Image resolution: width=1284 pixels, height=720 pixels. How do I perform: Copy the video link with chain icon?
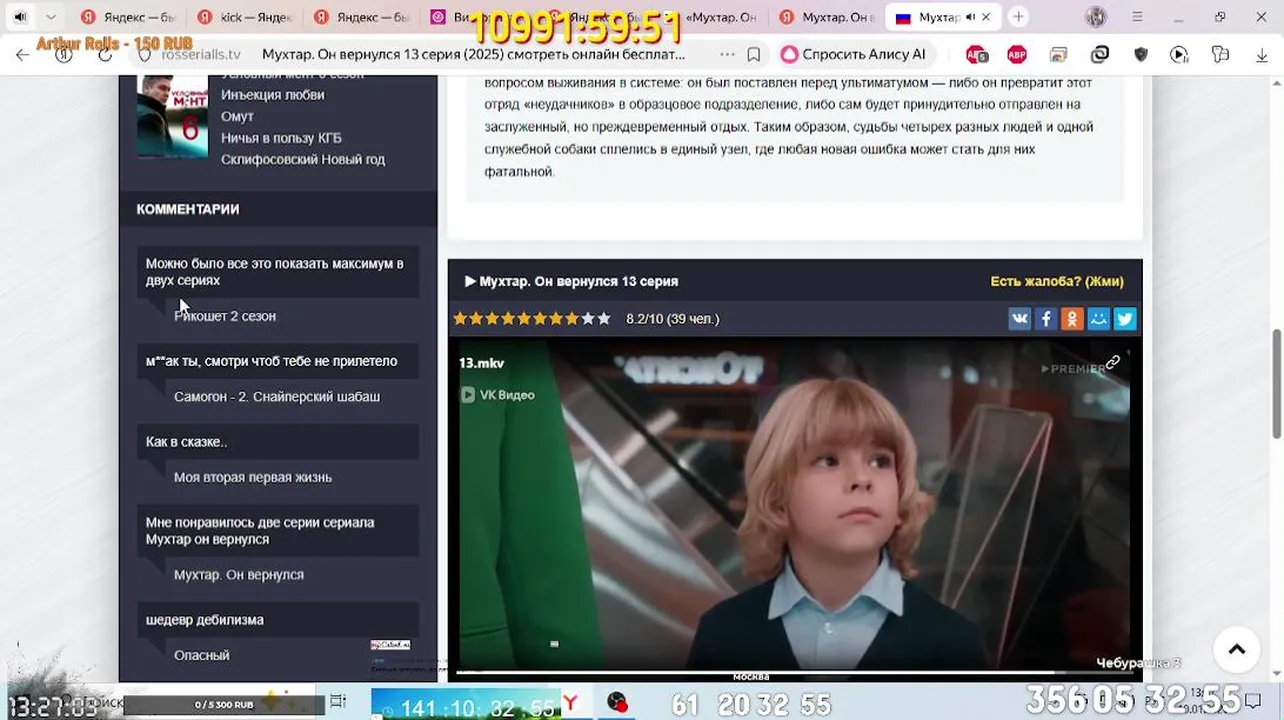coord(1112,362)
